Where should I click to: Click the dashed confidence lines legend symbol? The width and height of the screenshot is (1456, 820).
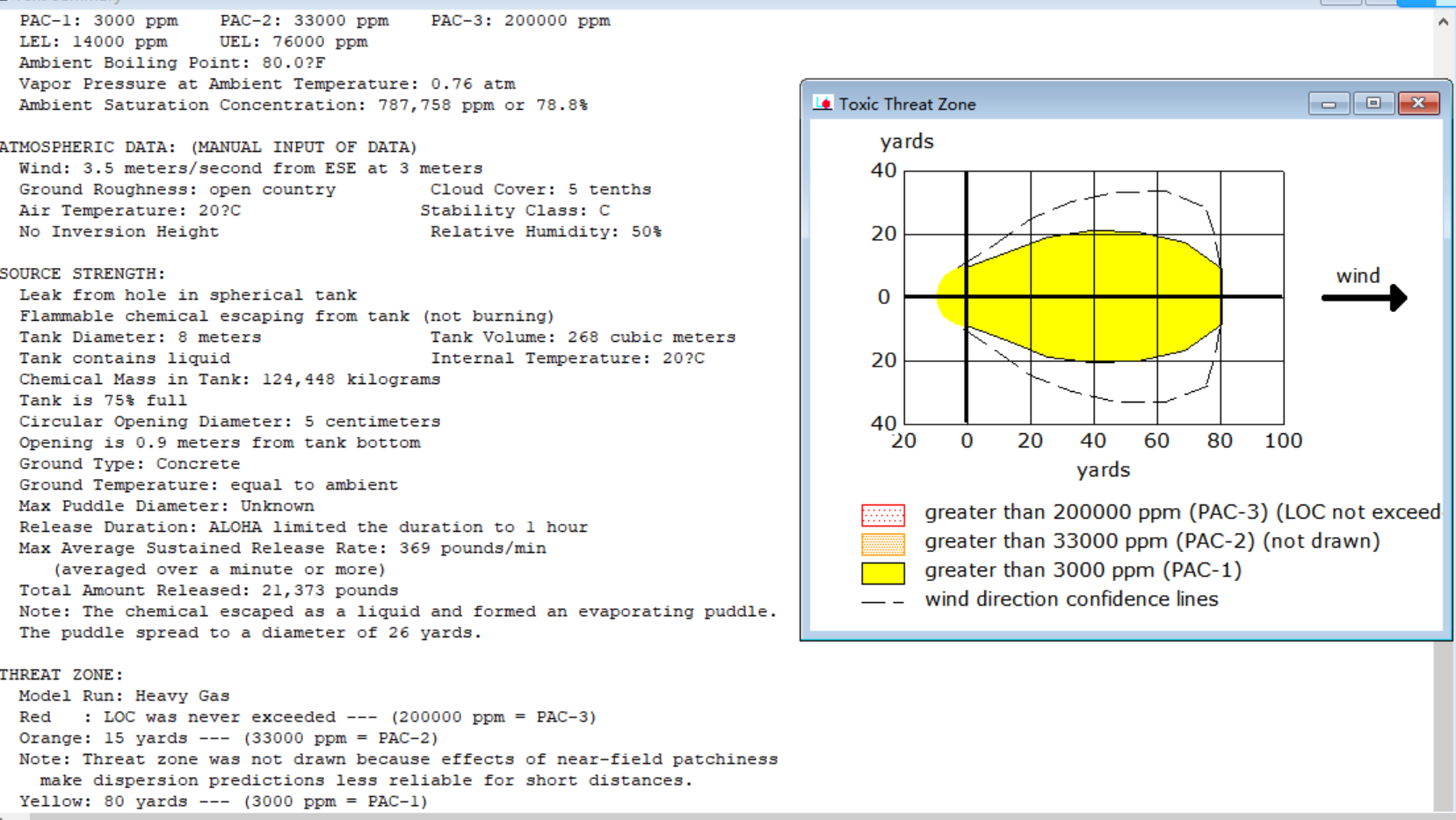point(883,602)
